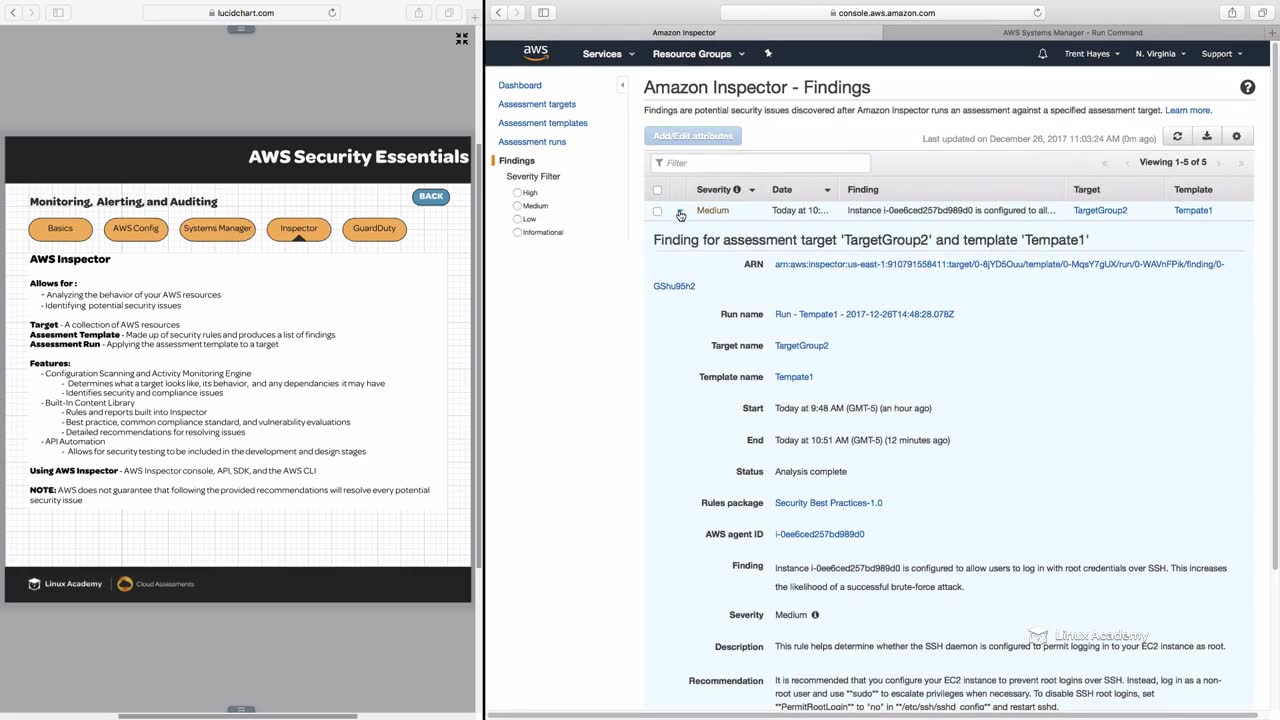Show info icon next to Medium severity detail
Viewport: 1280px width, 720px height.
coord(815,615)
